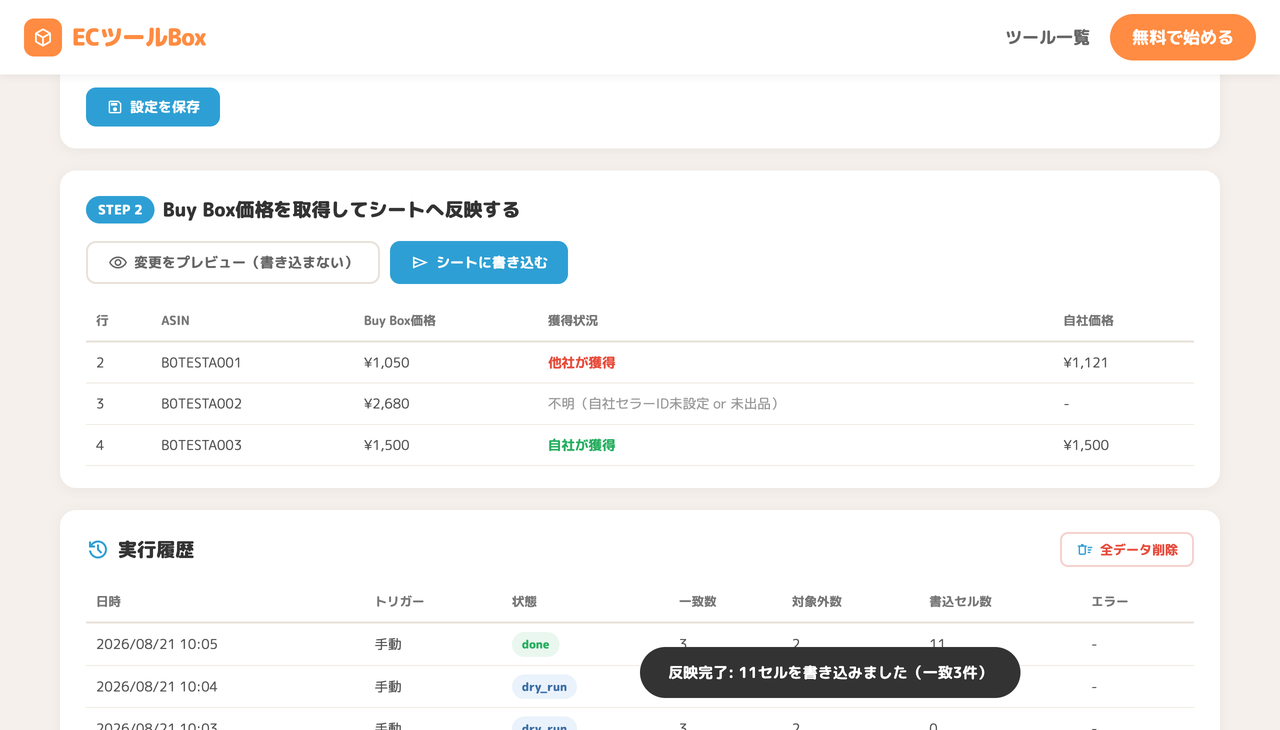Delete all data with 全データ削除 button
Viewport: 1280px width, 730px height.
pos(1127,549)
